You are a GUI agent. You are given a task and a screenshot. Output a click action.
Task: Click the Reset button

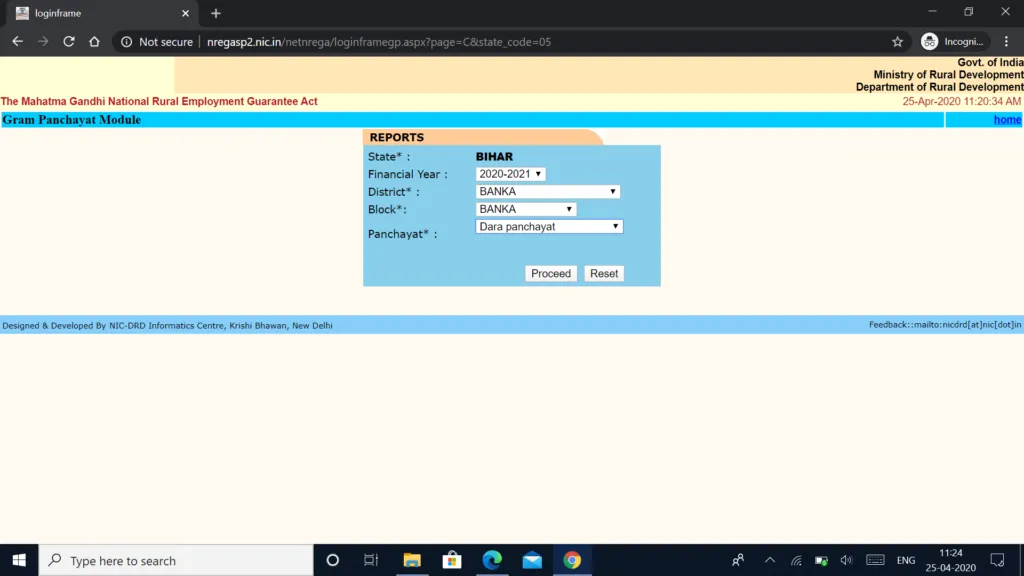click(x=603, y=274)
